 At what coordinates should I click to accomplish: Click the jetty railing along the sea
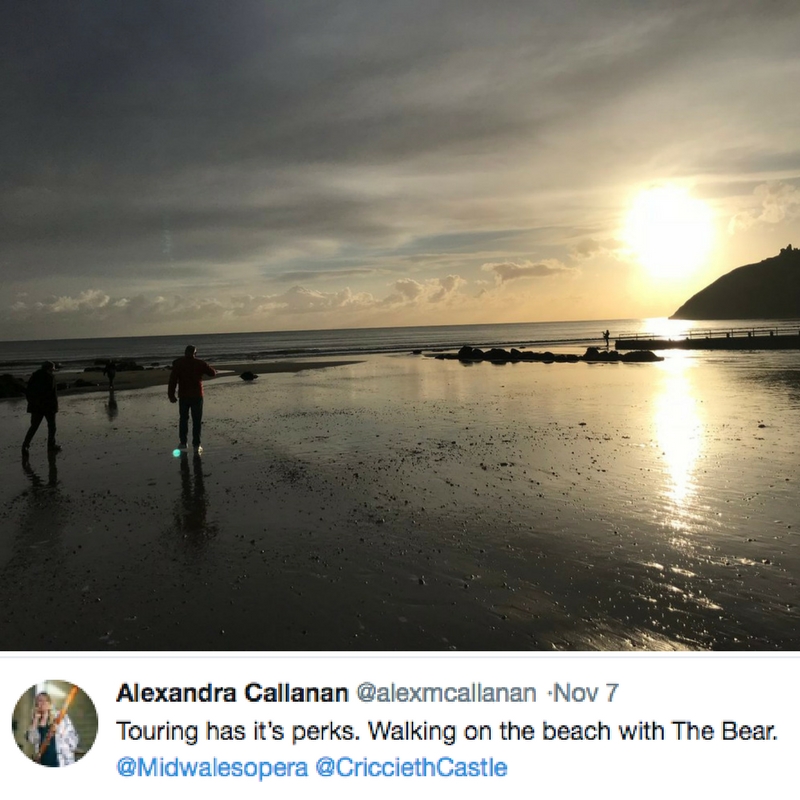707,335
